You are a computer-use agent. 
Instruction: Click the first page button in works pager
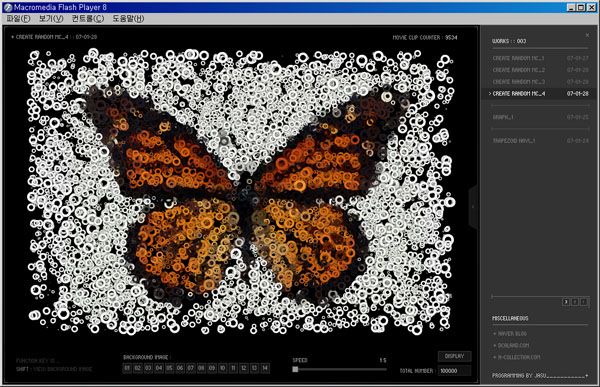[x=566, y=302]
